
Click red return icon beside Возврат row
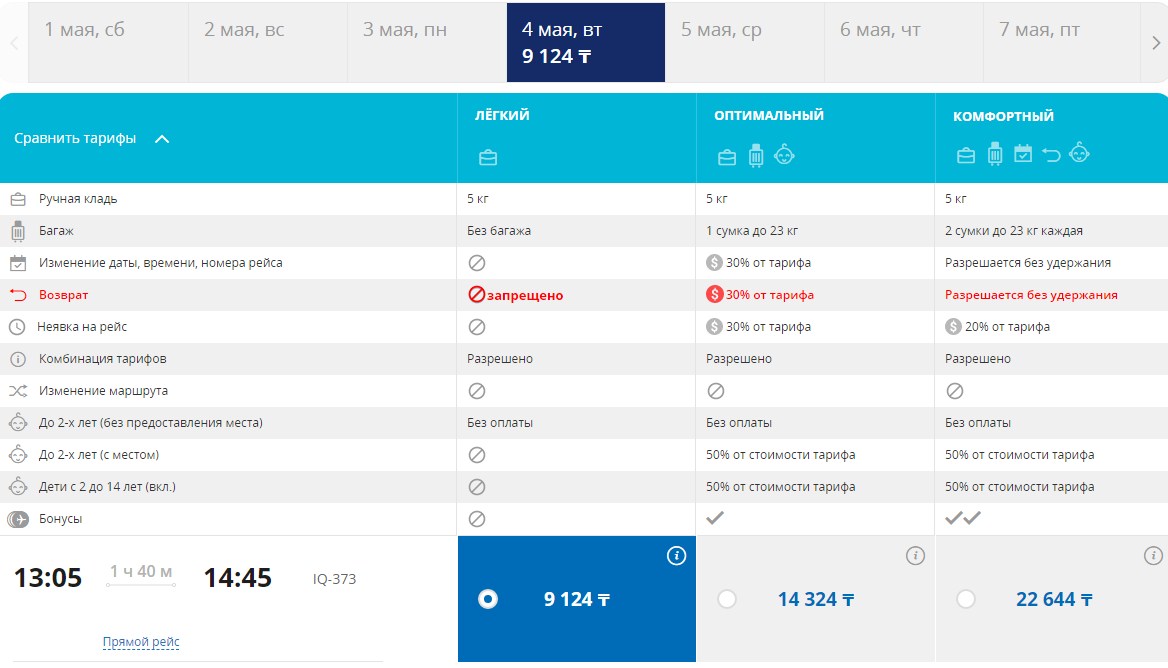[18, 295]
